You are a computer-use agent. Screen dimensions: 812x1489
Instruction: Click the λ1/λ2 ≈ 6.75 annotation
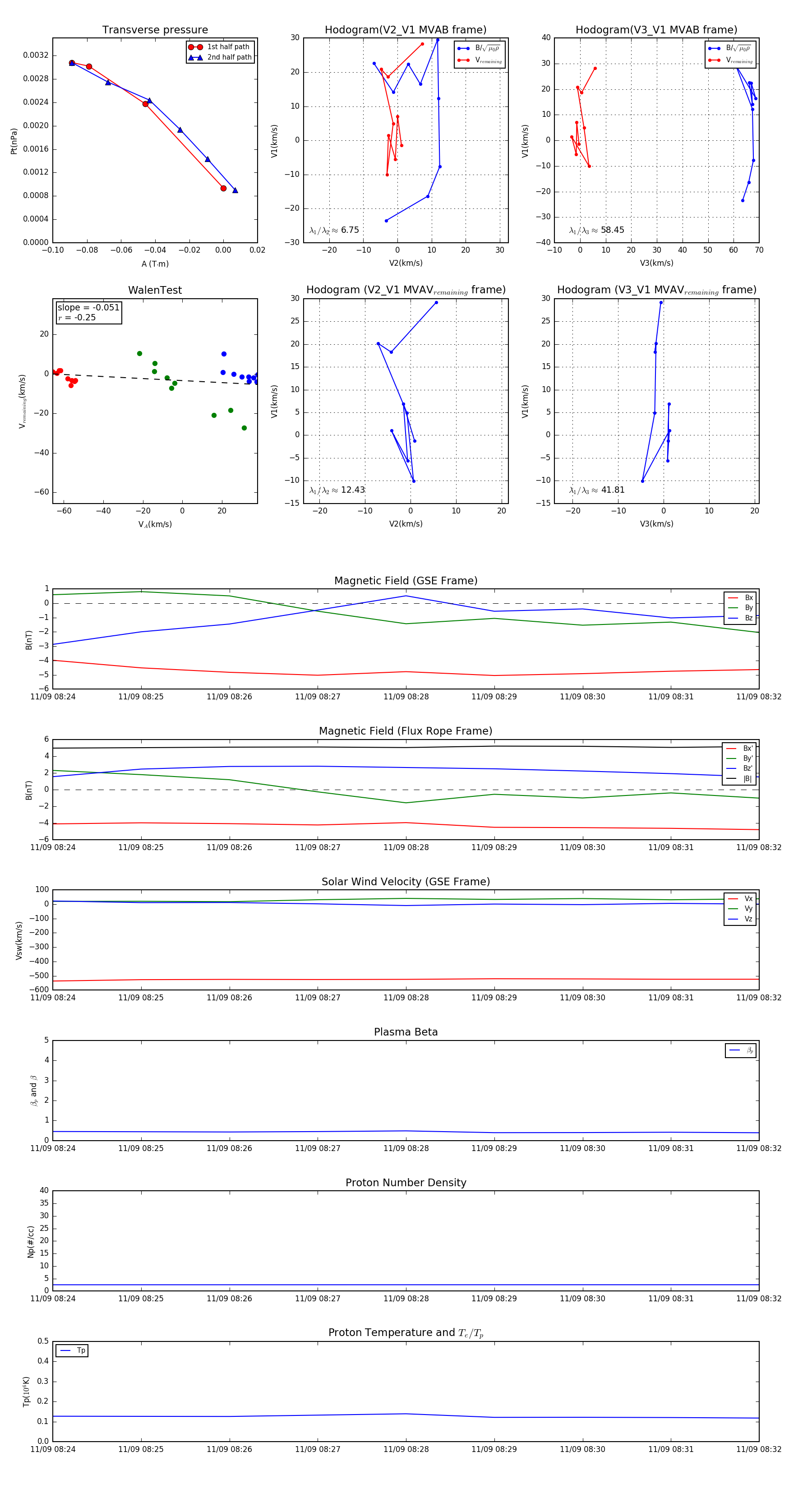[334, 230]
